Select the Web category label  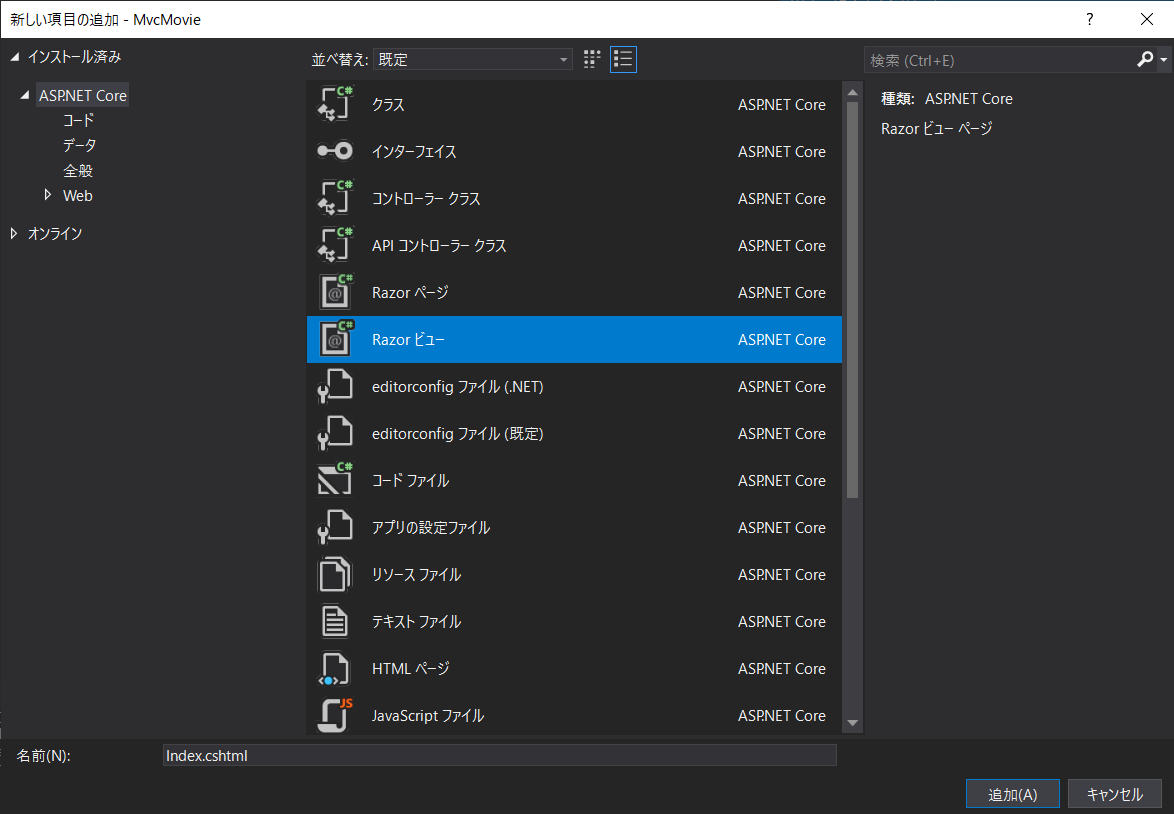(78, 195)
